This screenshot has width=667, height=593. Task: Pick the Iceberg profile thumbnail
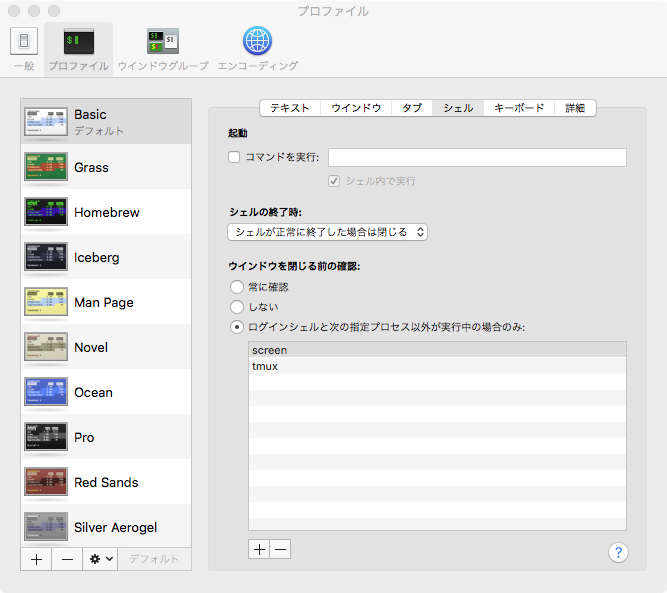[46, 257]
